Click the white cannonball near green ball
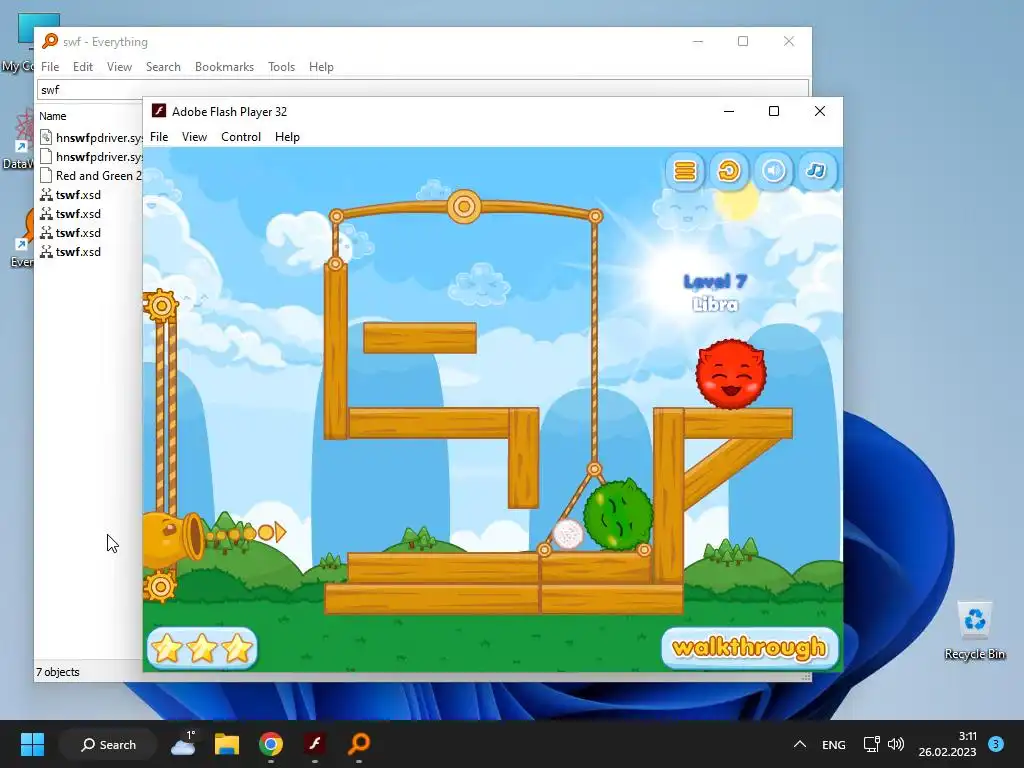Viewport: 1024px width, 768px height. click(568, 534)
